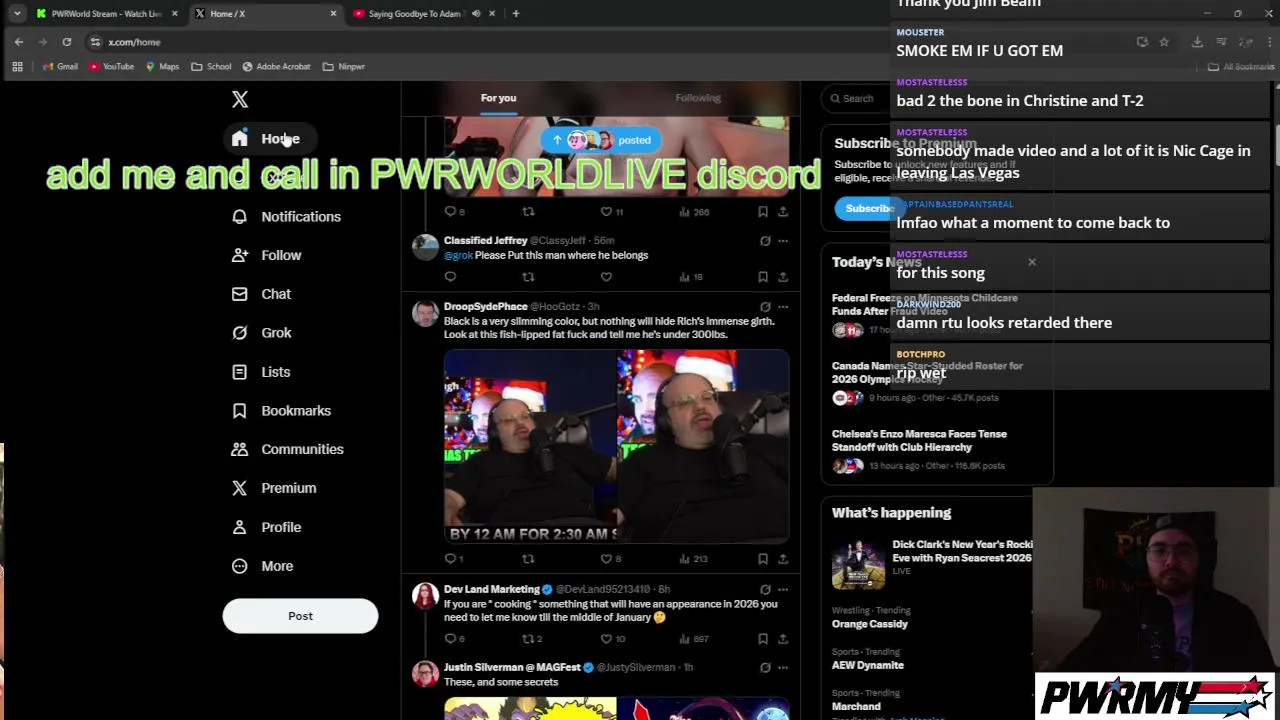Open the School bookmarks folder

(x=211, y=67)
